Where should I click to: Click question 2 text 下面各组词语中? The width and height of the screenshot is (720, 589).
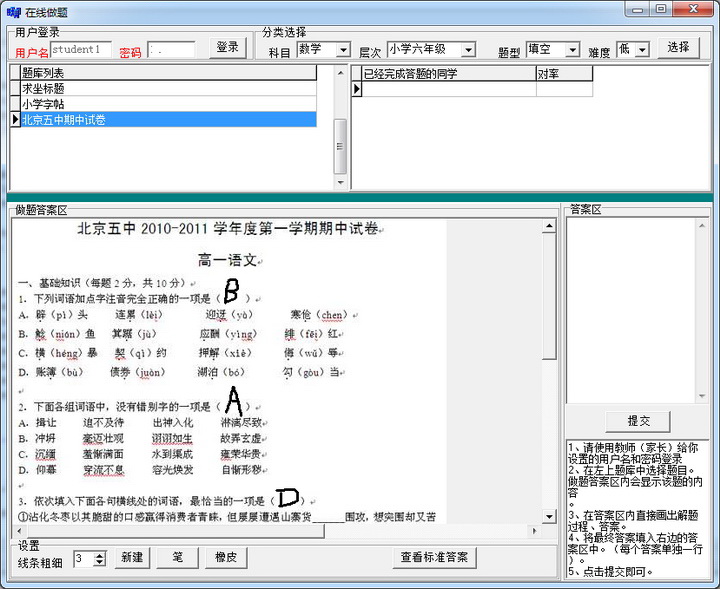click(71, 407)
